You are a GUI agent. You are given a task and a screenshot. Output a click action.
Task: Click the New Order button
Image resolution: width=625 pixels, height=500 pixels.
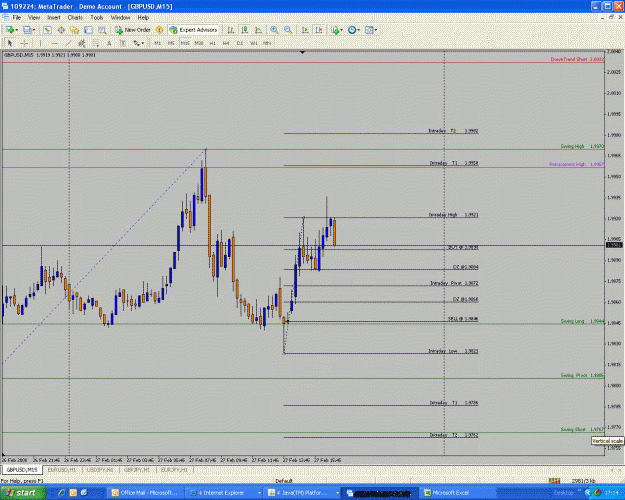click(133, 30)
